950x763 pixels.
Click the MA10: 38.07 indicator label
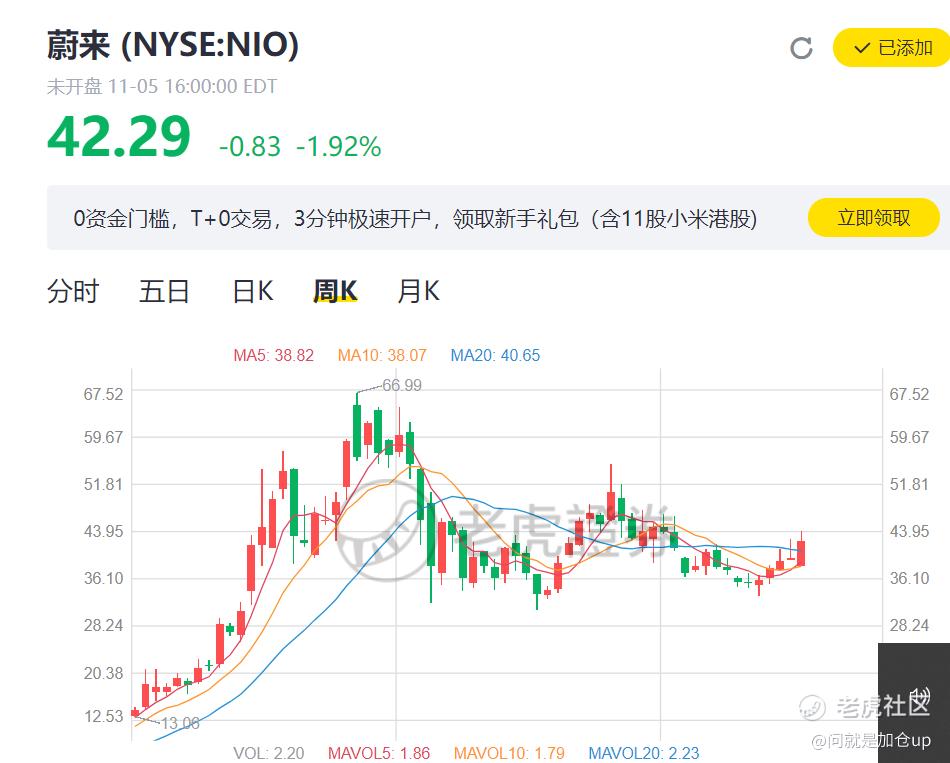point(382,355)
